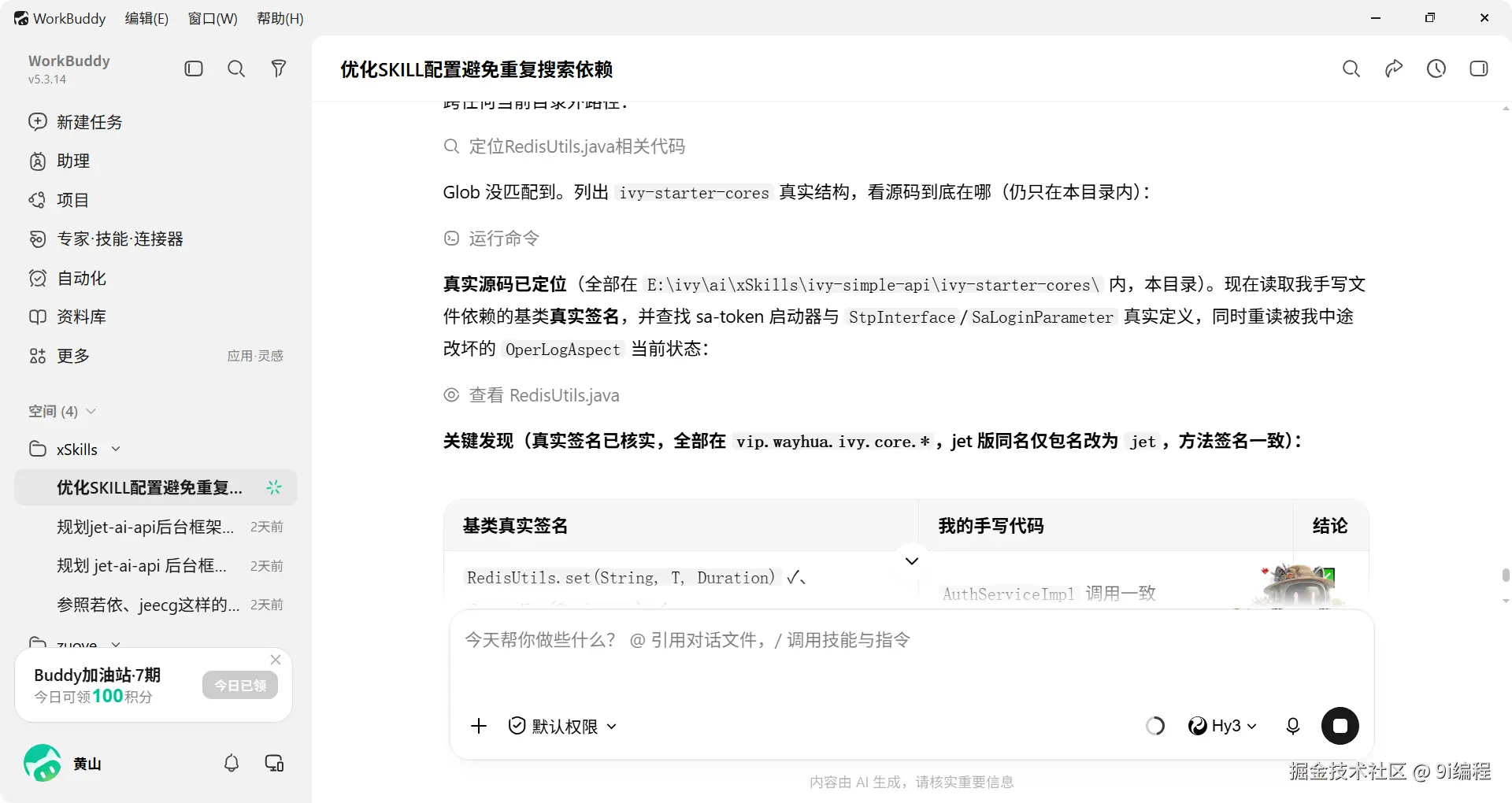This screenshot has width=1512, height=803.
Task: Open notifications bell icon
Action: coord(232,763)
